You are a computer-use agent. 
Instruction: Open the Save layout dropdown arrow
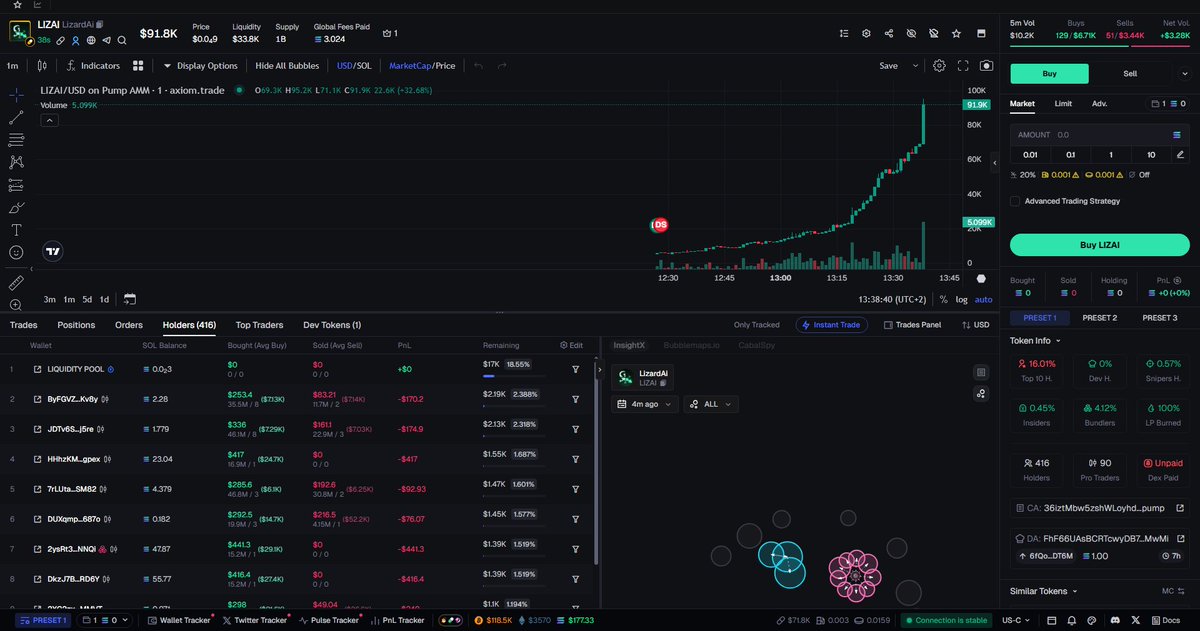point(915,66)
